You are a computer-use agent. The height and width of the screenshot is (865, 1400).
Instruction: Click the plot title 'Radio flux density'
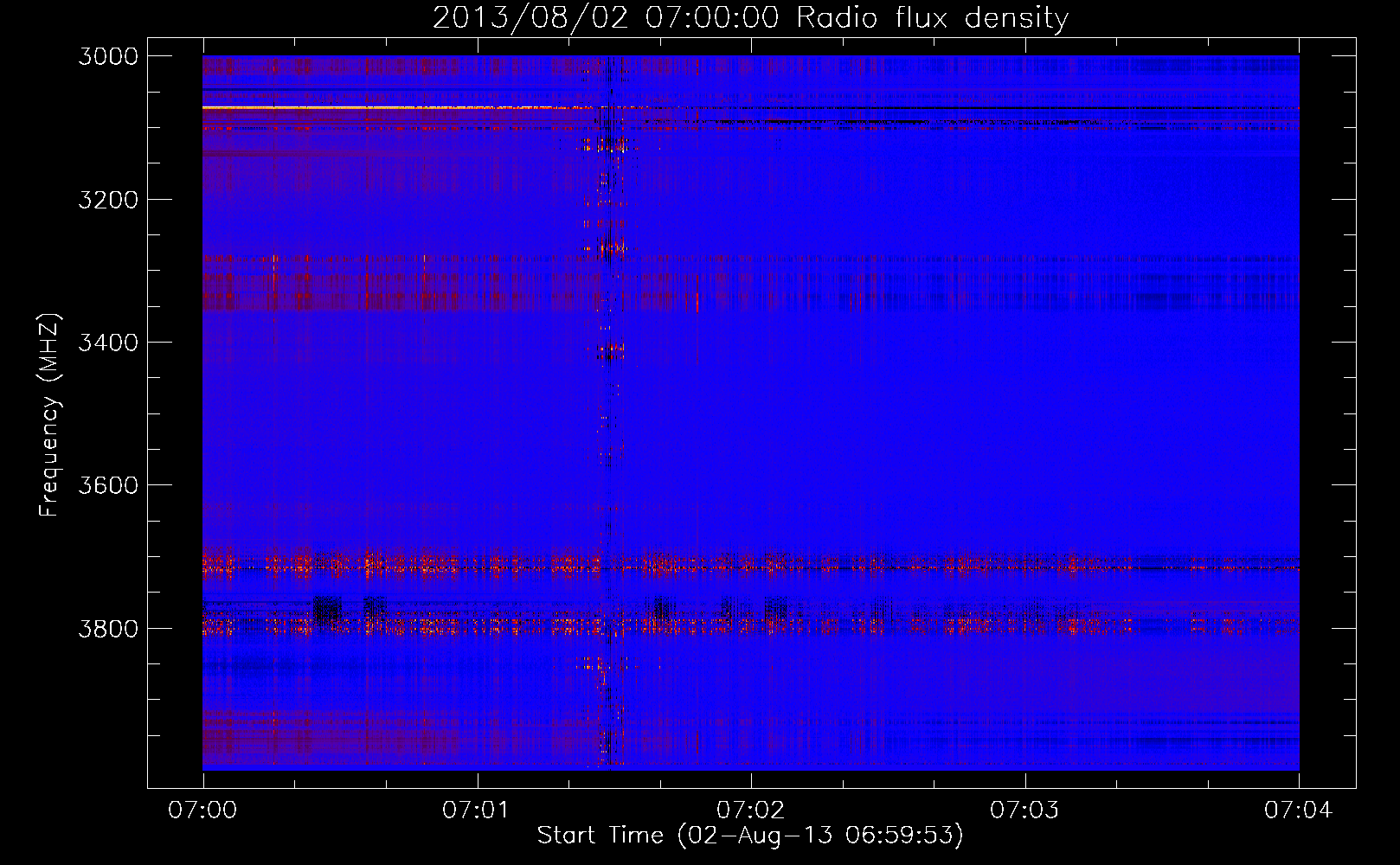coord(932,18)
